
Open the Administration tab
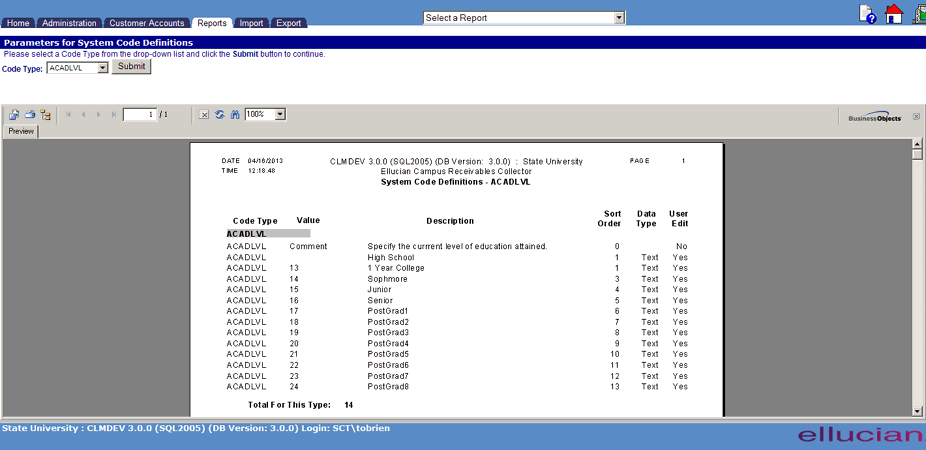[70, 23]
